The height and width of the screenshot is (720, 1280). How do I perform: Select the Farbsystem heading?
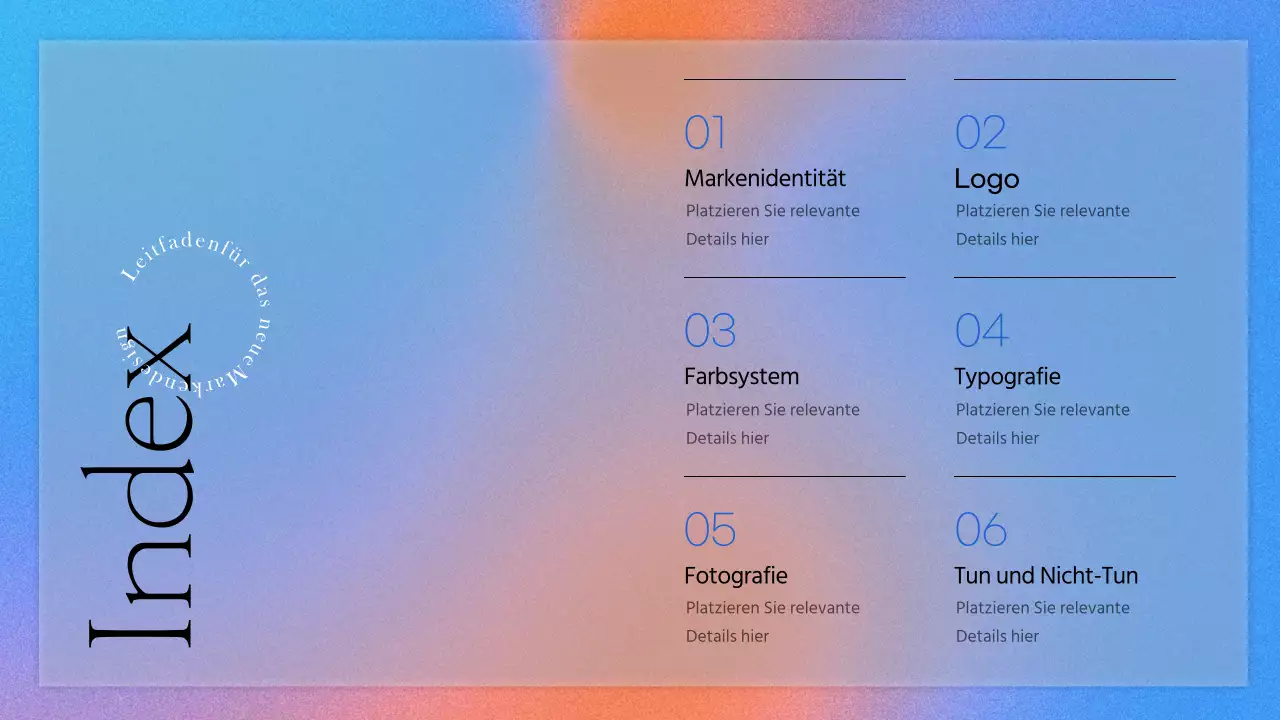pyautogui.click(x=741, y=377)
